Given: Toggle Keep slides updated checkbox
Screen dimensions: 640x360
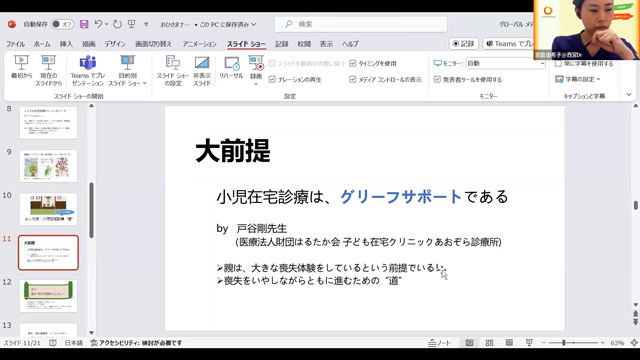Looking at the screenshot, I should point(272,64).
